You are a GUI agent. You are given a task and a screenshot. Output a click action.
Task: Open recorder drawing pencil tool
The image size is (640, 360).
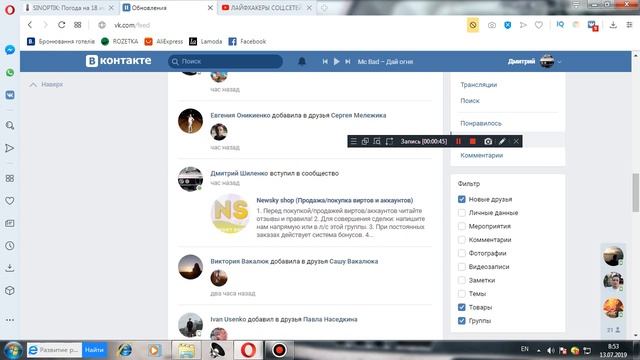click(502, 141)
